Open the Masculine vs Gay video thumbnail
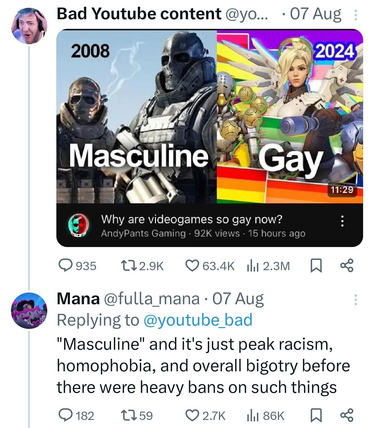 [210, 116]
